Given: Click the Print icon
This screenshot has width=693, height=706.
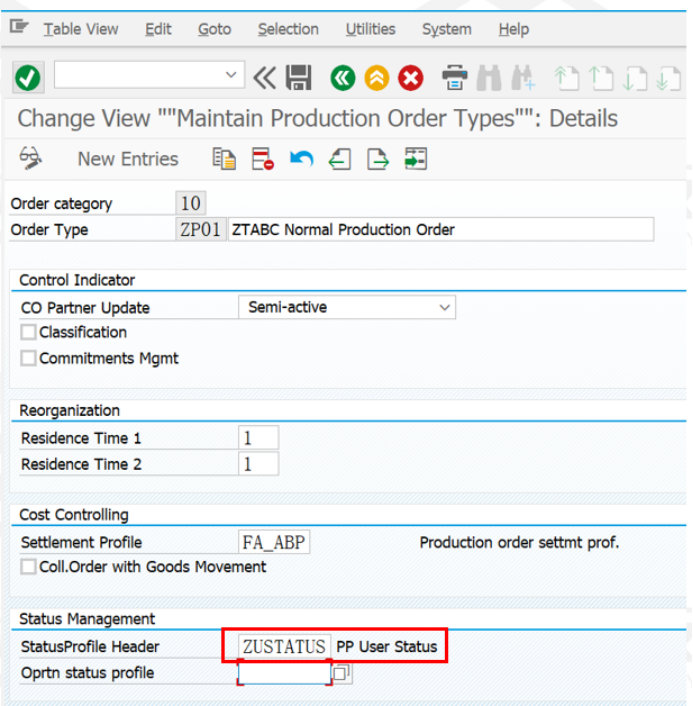Looking at the screenshot, I should pyautogui.click(x=454, y=77).
